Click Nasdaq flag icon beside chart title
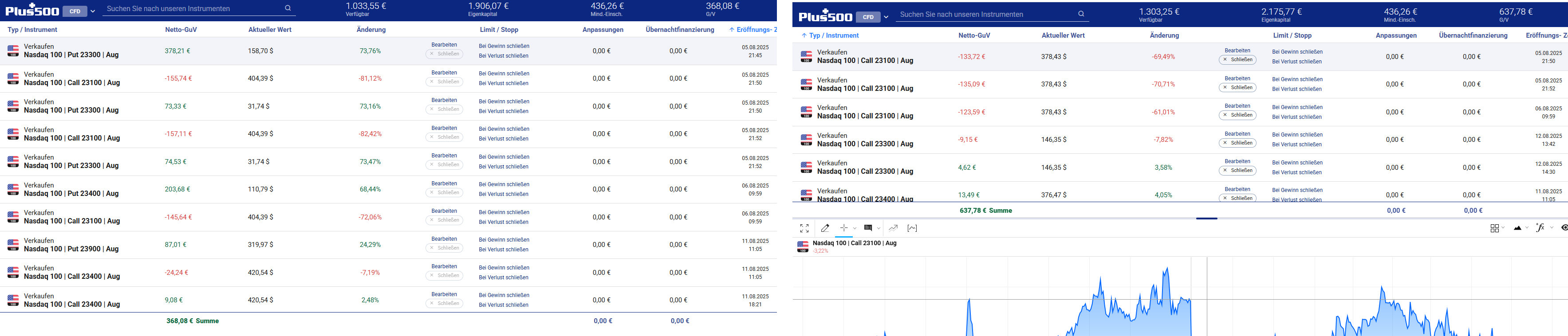 803,247
